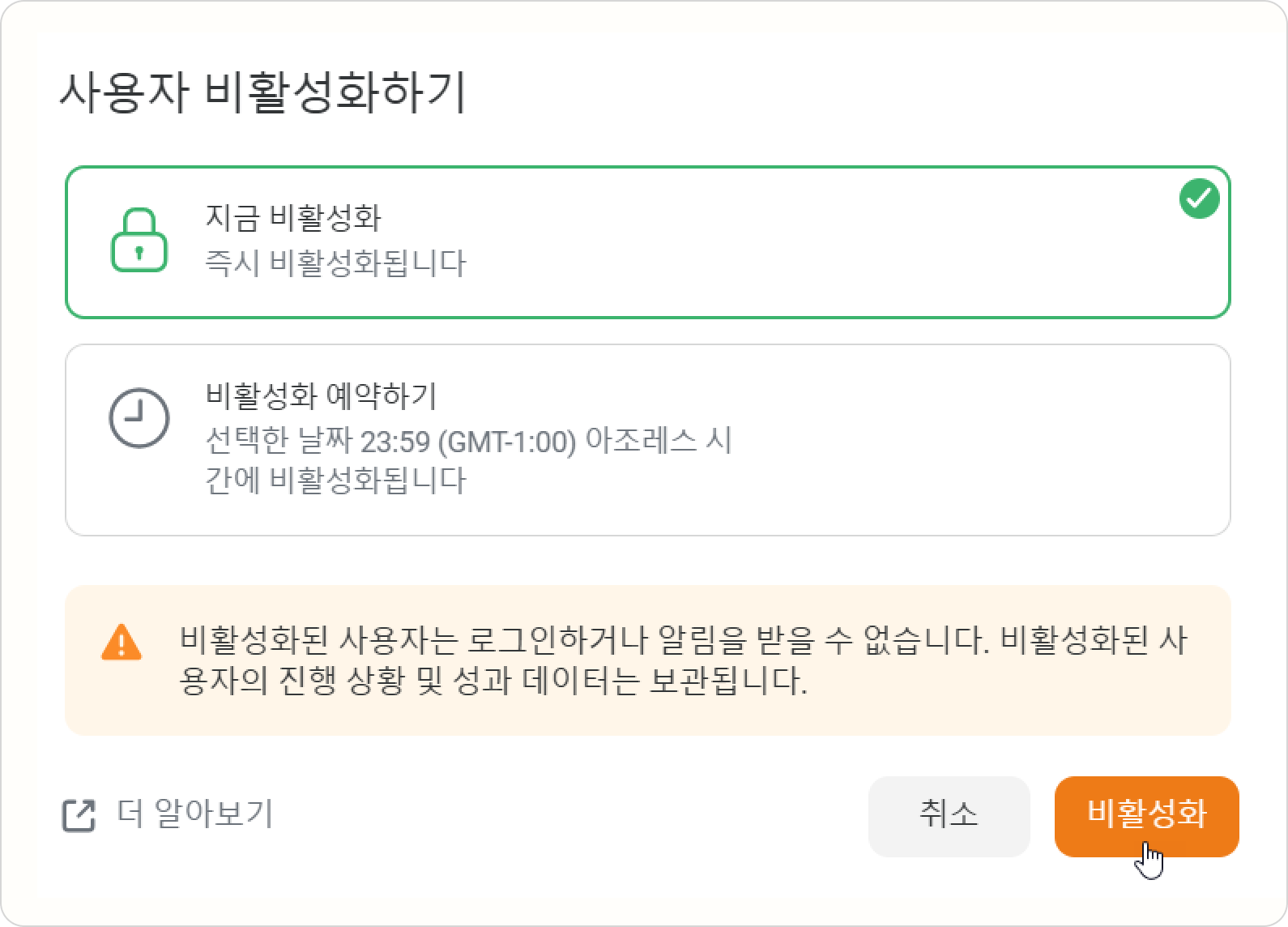Click the 23:59 (GMT-1:00) 아조레스 description text

[x=468, y=442]
